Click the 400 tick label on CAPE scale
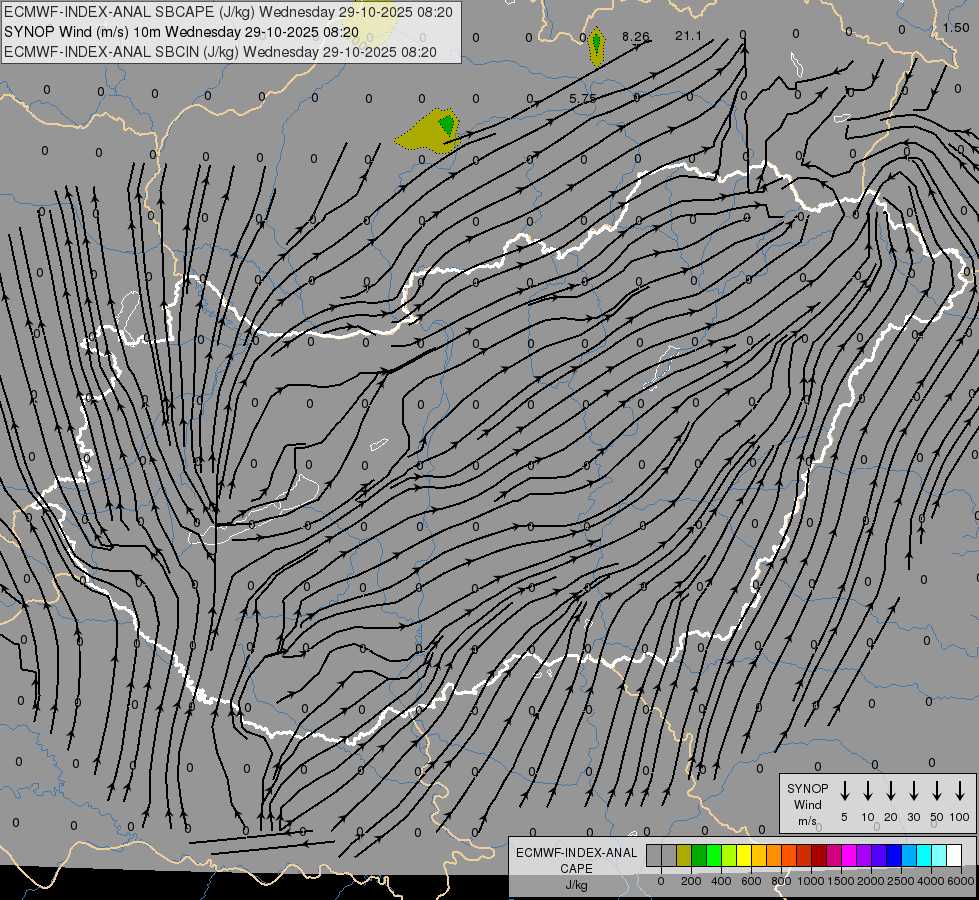 tap(721, 881)
